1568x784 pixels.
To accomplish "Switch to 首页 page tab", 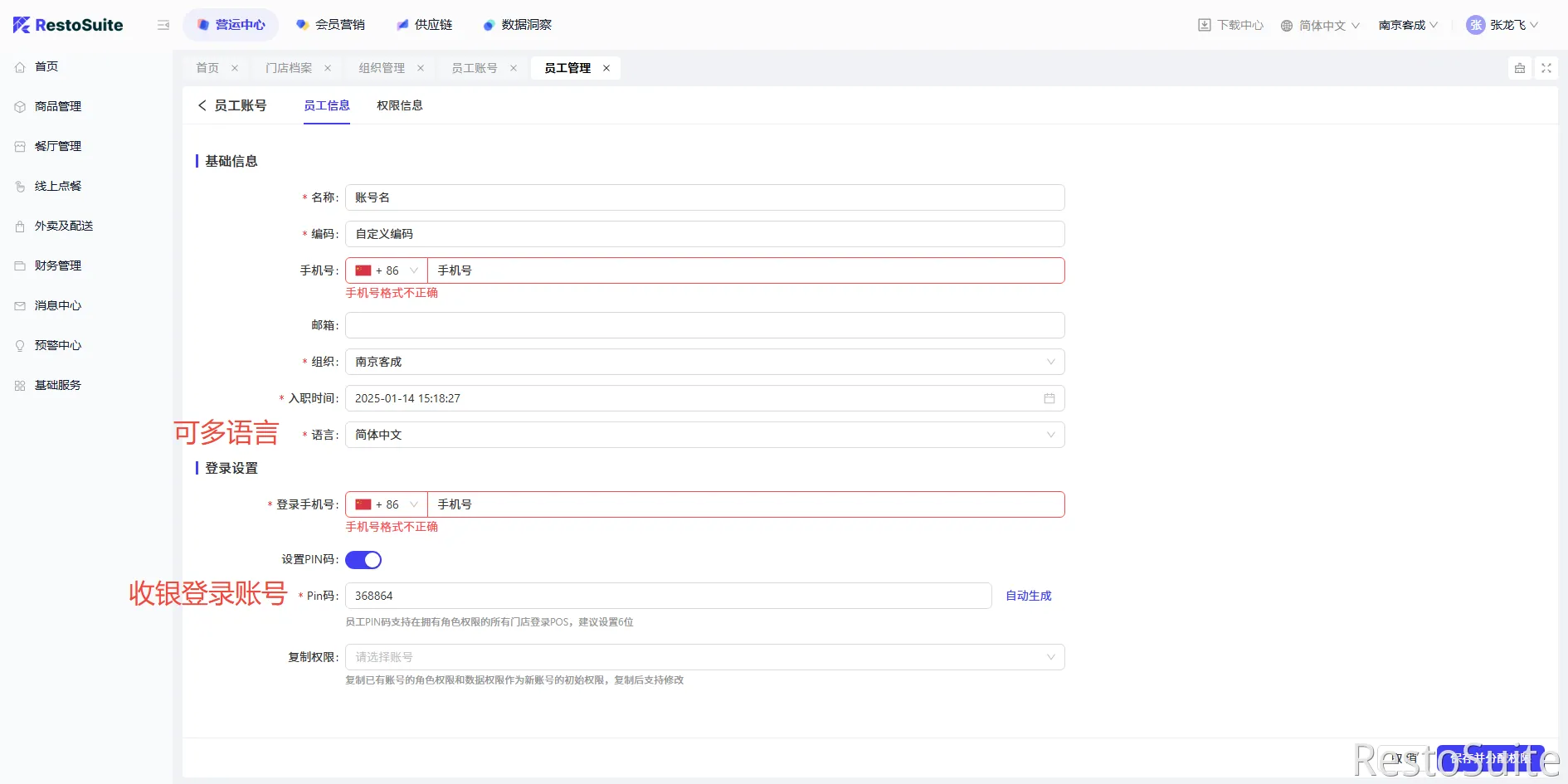I will [x=207, y=68].
